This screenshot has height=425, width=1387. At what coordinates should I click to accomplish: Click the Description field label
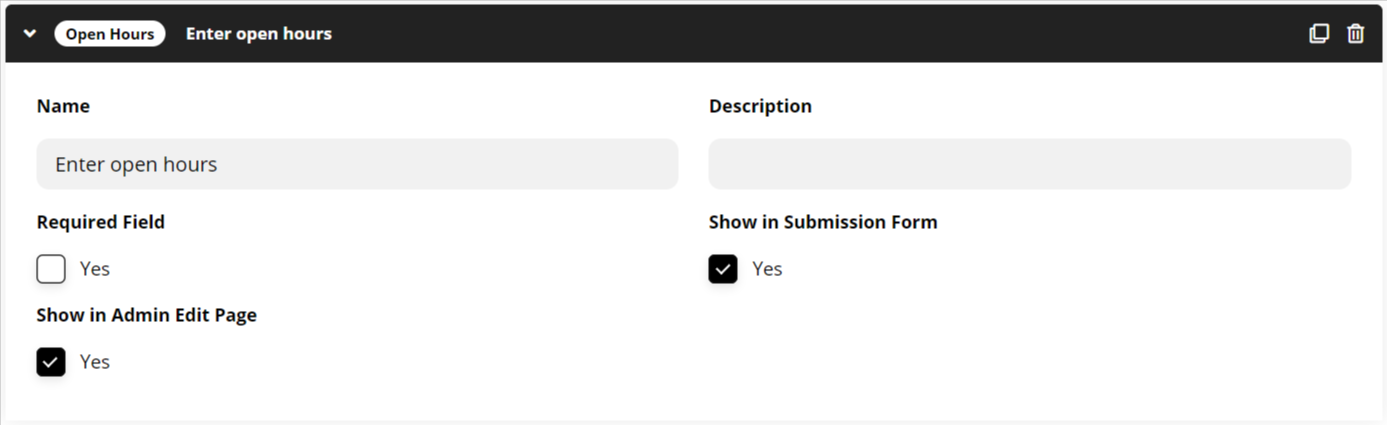tap(760, 106)
